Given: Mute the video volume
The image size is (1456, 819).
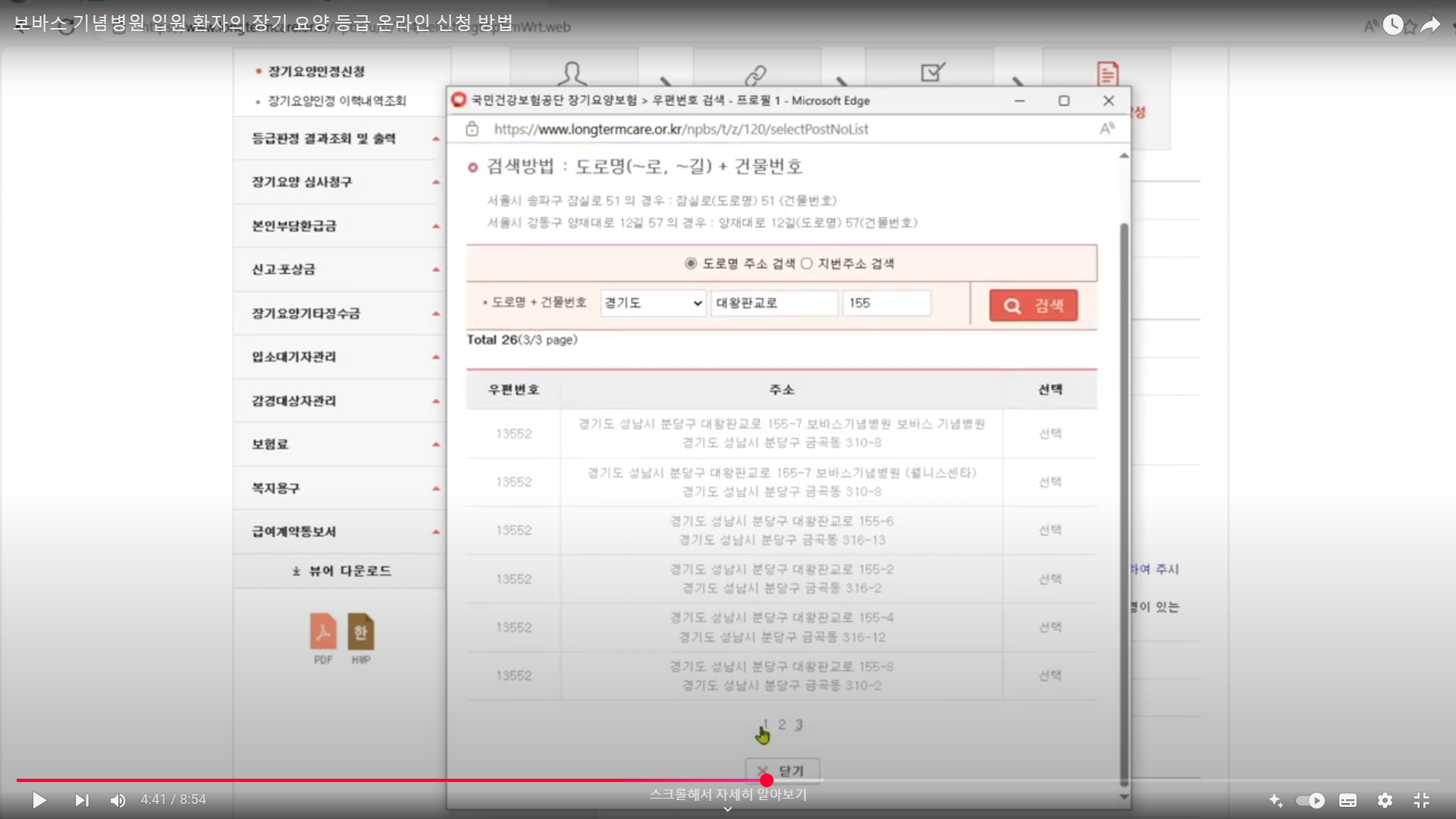Looking at the screenshot, I should click(118, 800).
